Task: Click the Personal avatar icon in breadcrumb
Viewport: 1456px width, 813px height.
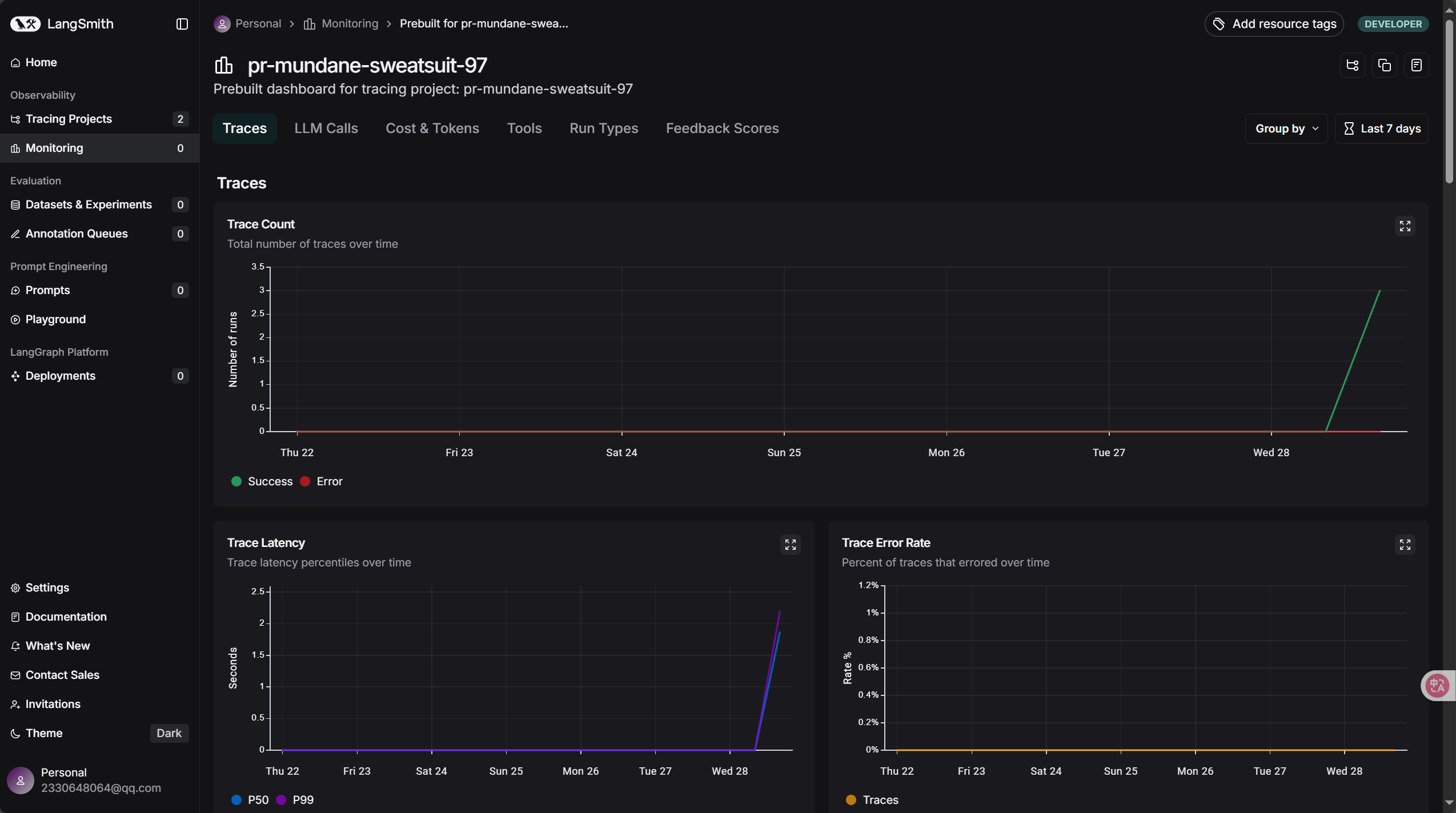Action: 222,23
